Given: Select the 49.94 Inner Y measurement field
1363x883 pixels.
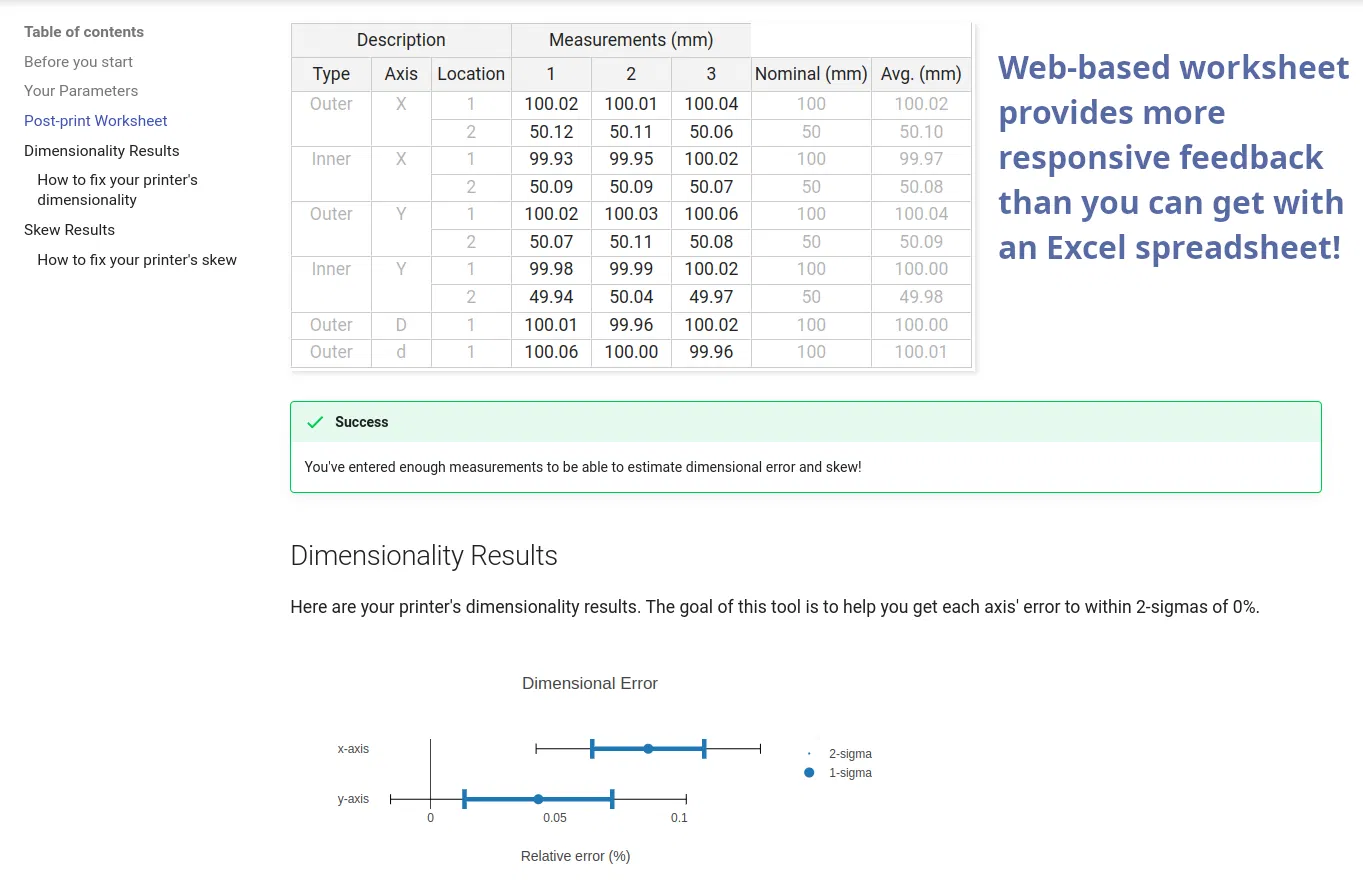Looking at the screenshot, I should (x=551, y=297).
